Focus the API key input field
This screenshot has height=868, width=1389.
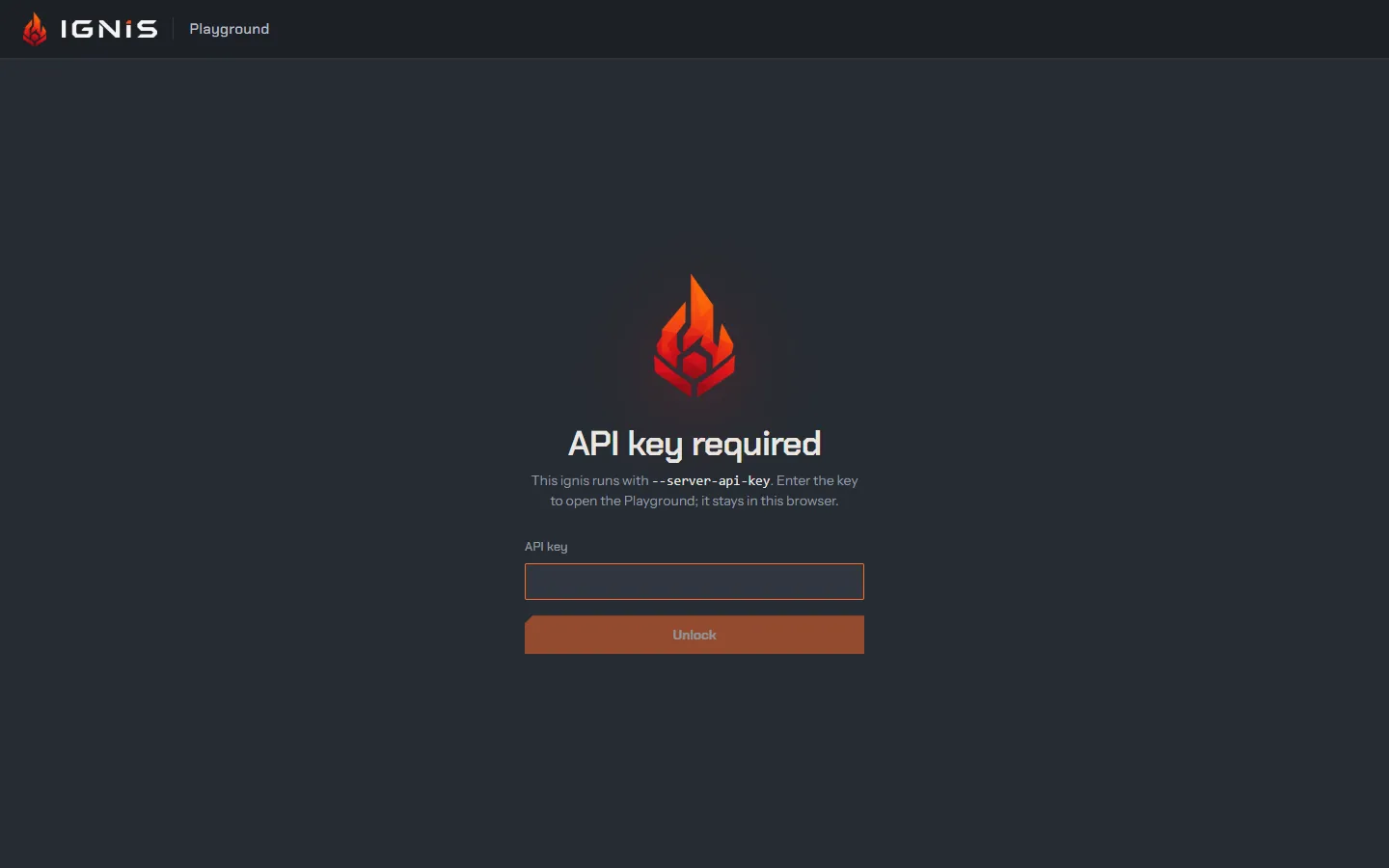(x=694, y=582)
